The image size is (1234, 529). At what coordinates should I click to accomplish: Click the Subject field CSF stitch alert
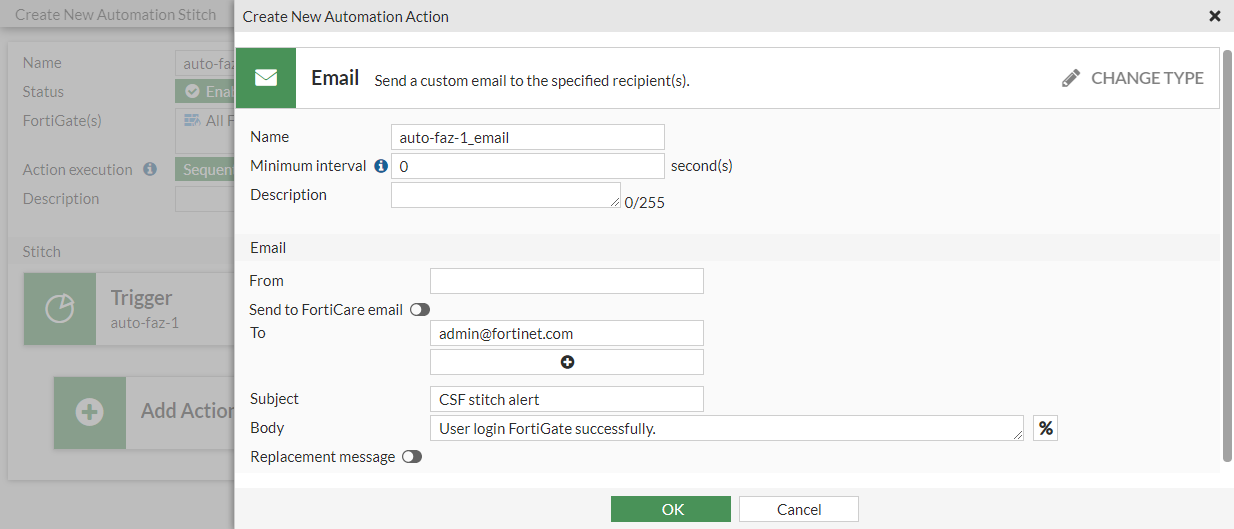coord(566,399)
